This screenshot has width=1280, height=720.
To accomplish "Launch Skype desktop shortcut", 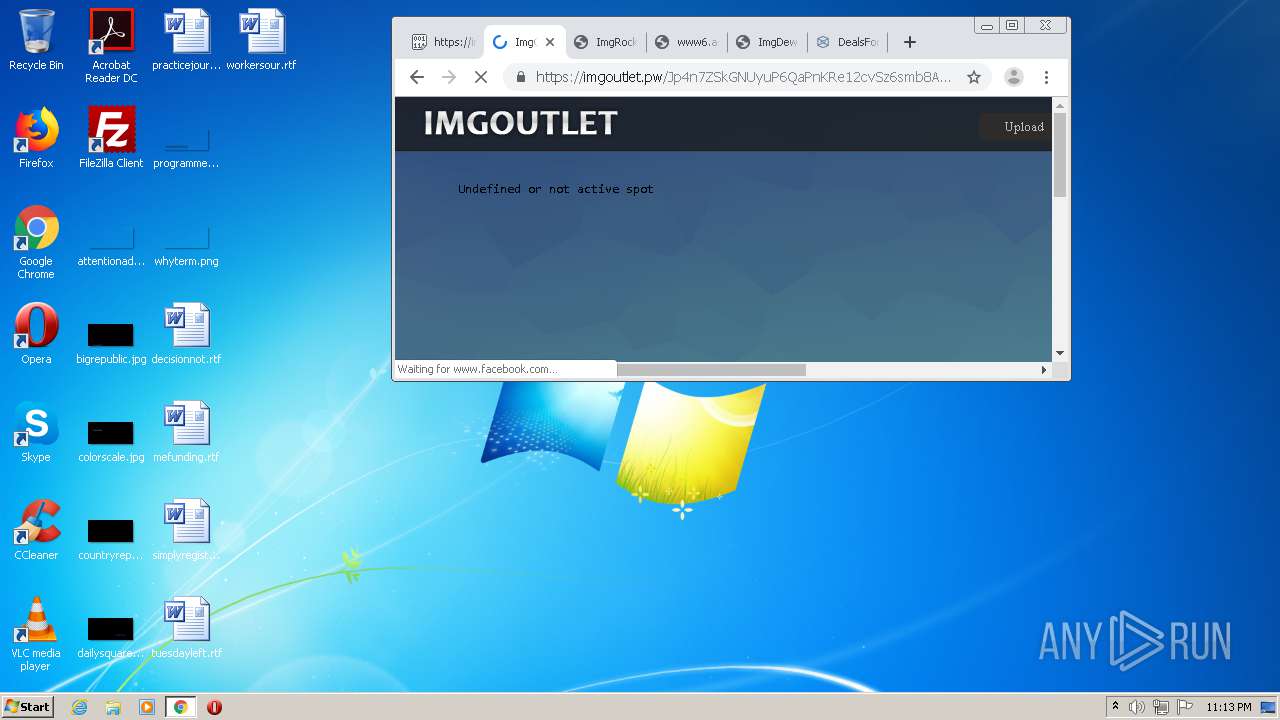I will pos(36,432).
